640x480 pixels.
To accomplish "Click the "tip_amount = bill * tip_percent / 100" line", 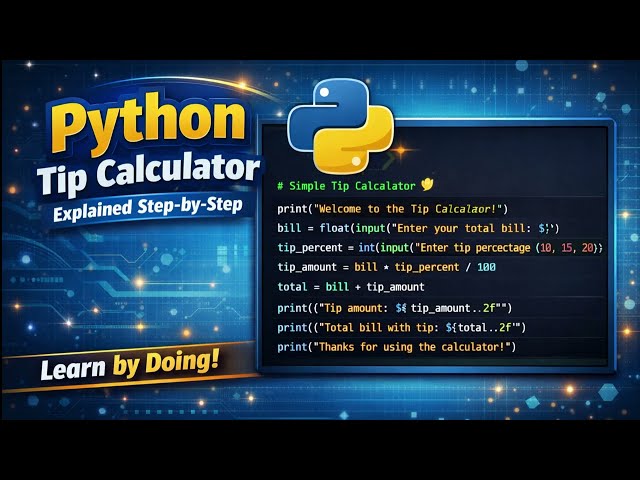I will point(386,267).
